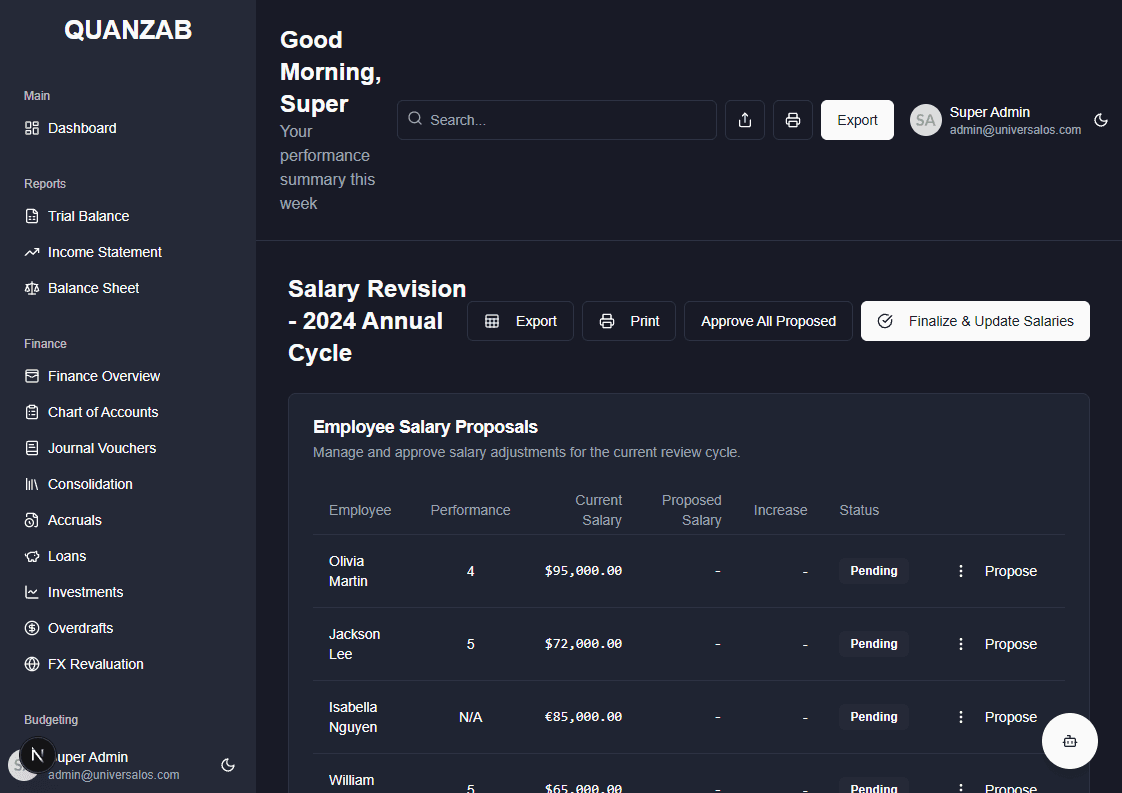
Task: Click the Loans piggy bank icon
Action: point(31,556)
